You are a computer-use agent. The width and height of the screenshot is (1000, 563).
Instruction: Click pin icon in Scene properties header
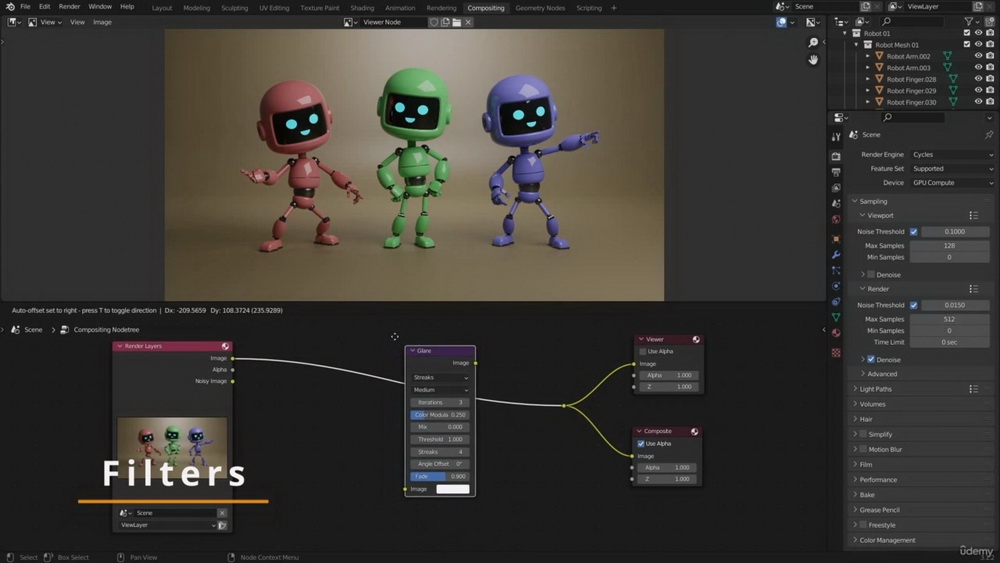[x=989, y=135]
